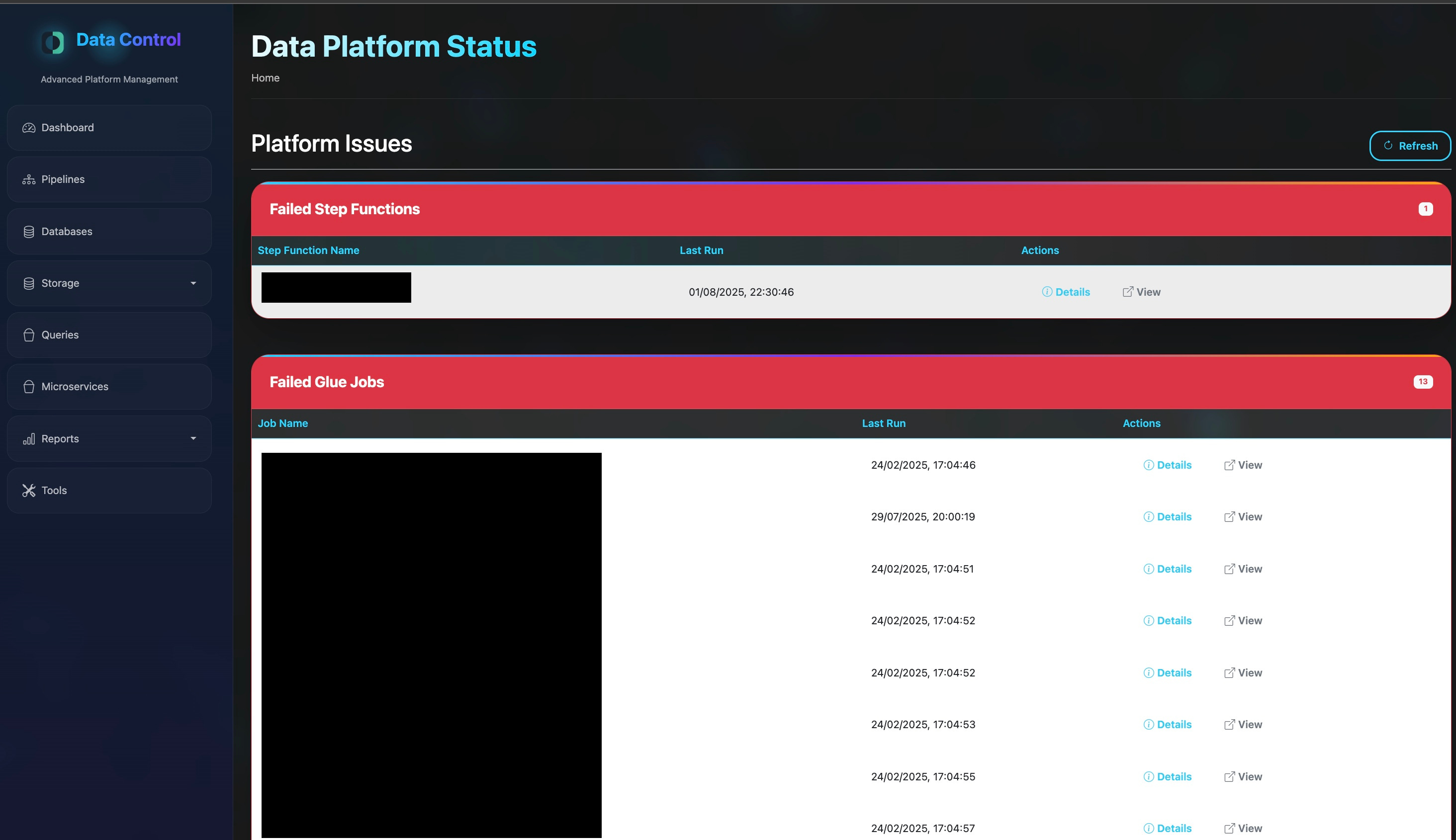
Task: Click View icon for 17:04:51 glue job
Action: (1229, 569)
